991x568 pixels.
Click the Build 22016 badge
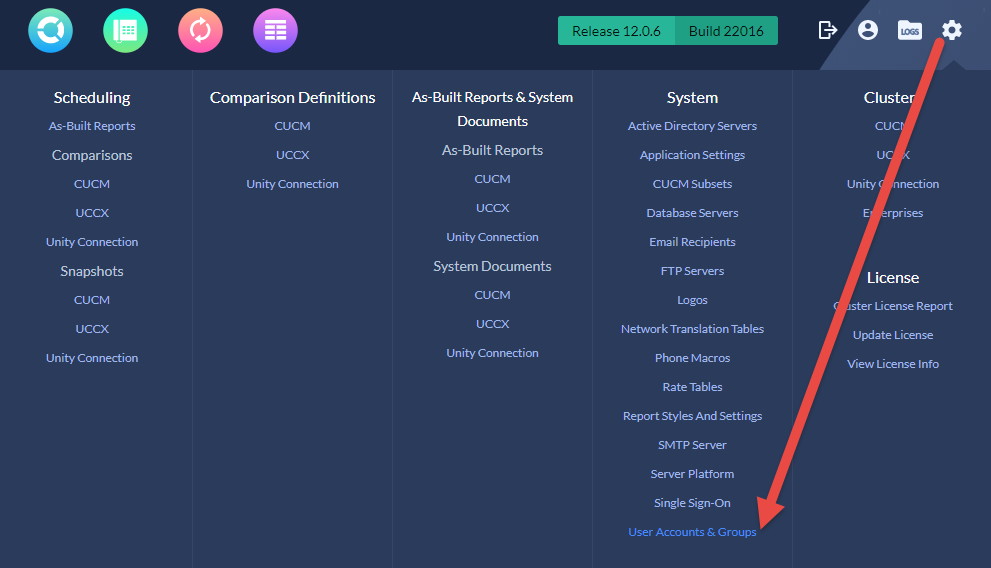pos(726,30)
